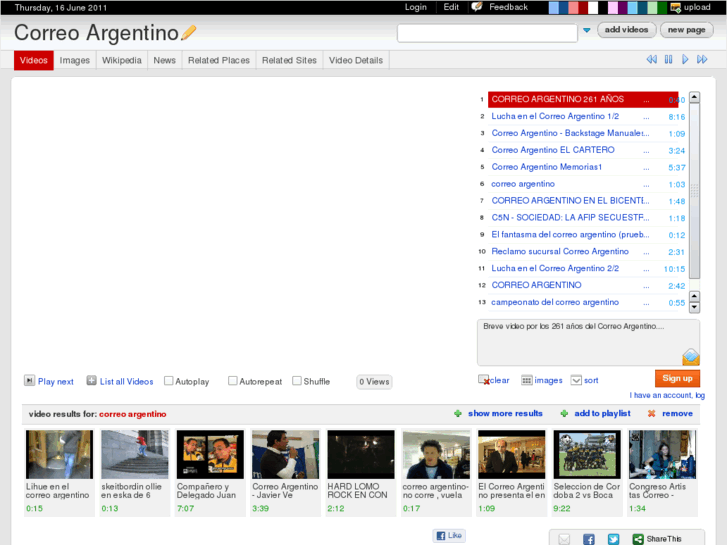Enable the Autoplay checkbox
The height and width of the screenshot is (545, 727).
tap(169, 381)
